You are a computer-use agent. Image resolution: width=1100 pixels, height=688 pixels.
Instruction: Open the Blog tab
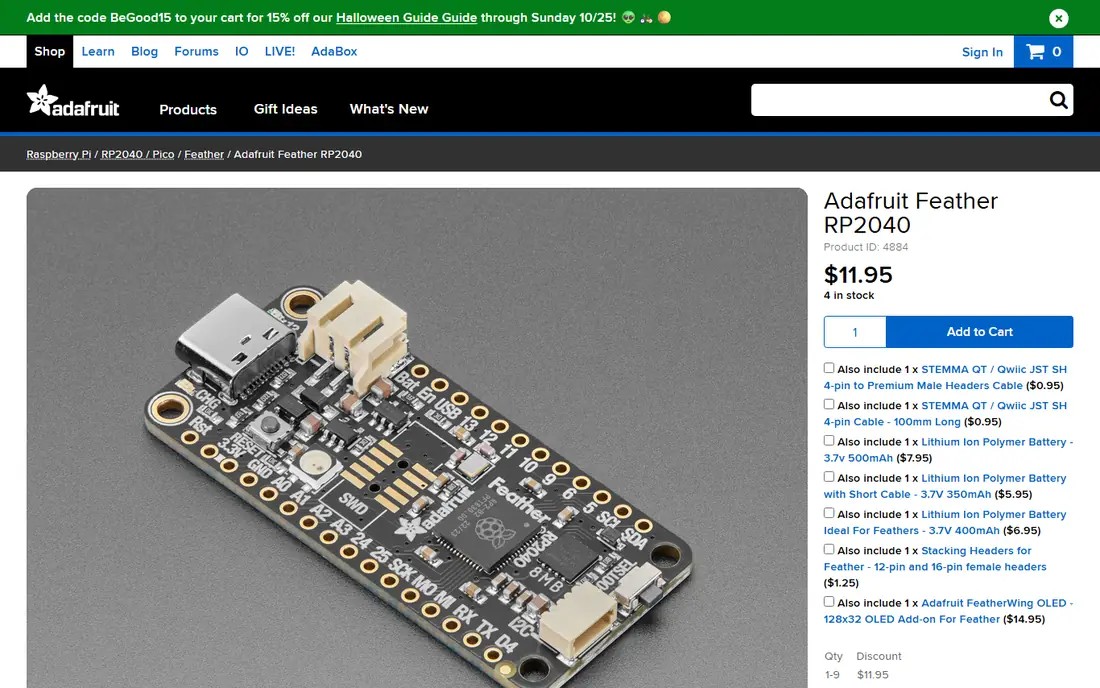(145, 52)
